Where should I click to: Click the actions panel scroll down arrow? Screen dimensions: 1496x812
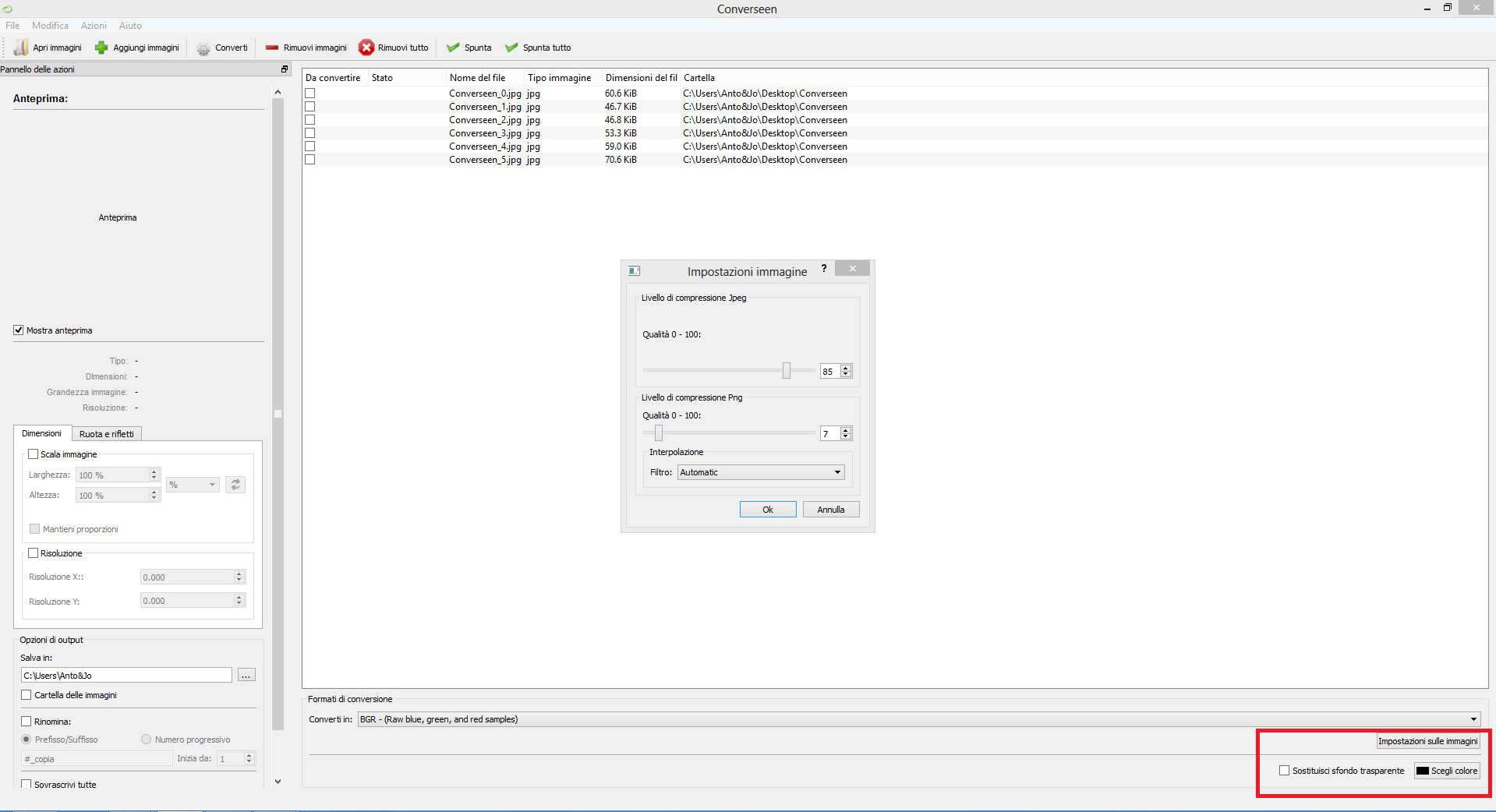pyautogui.click(x=278, y=782)
